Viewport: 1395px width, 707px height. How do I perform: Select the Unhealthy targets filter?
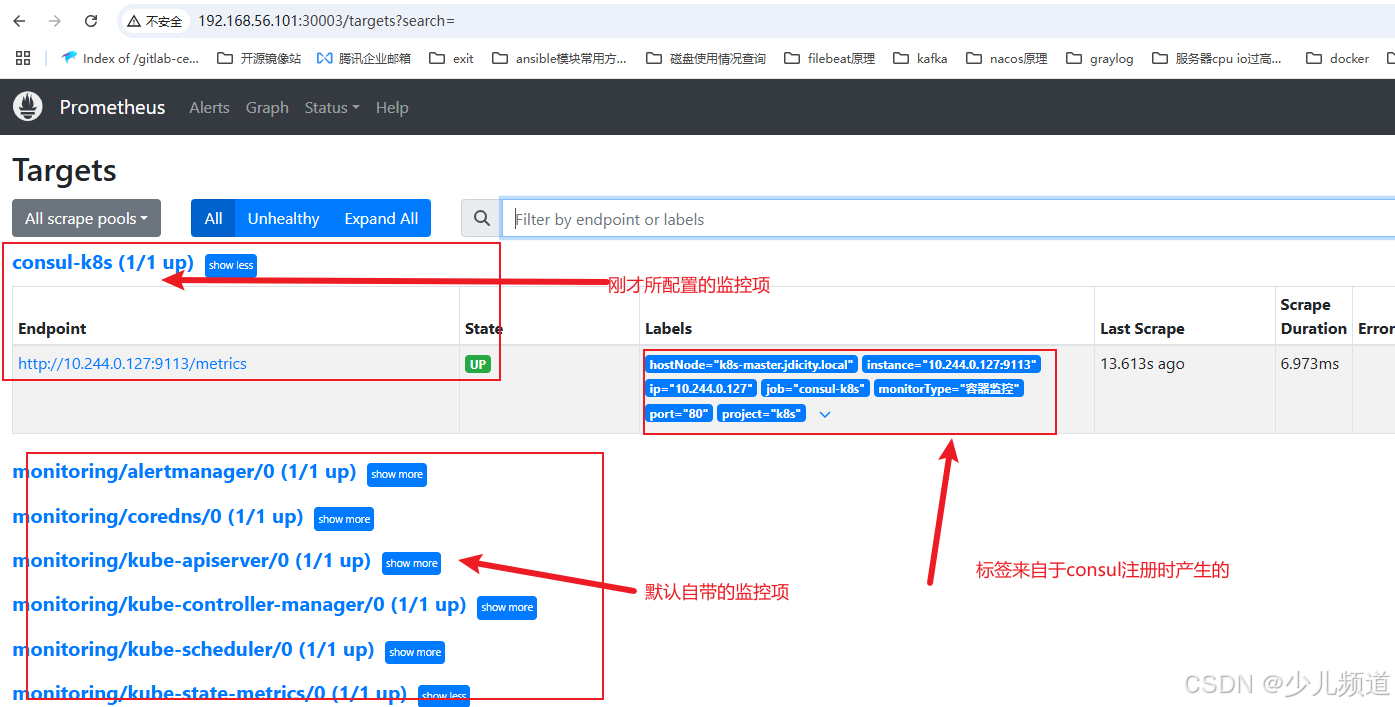coord(284,218)
